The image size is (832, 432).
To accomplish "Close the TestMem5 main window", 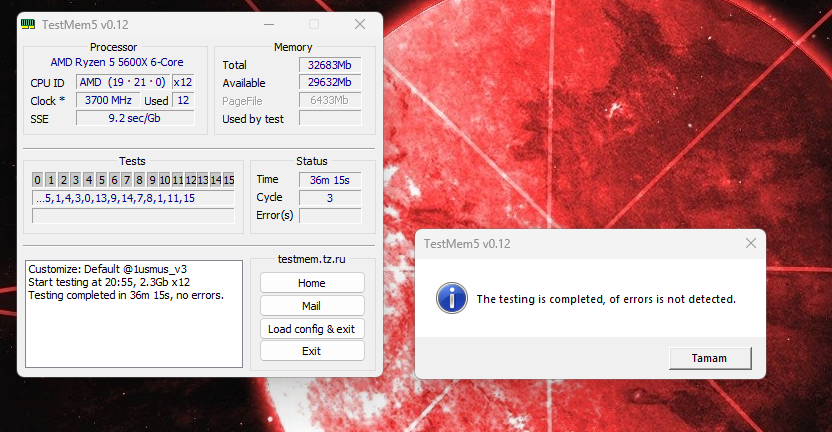I will [360, 24].
